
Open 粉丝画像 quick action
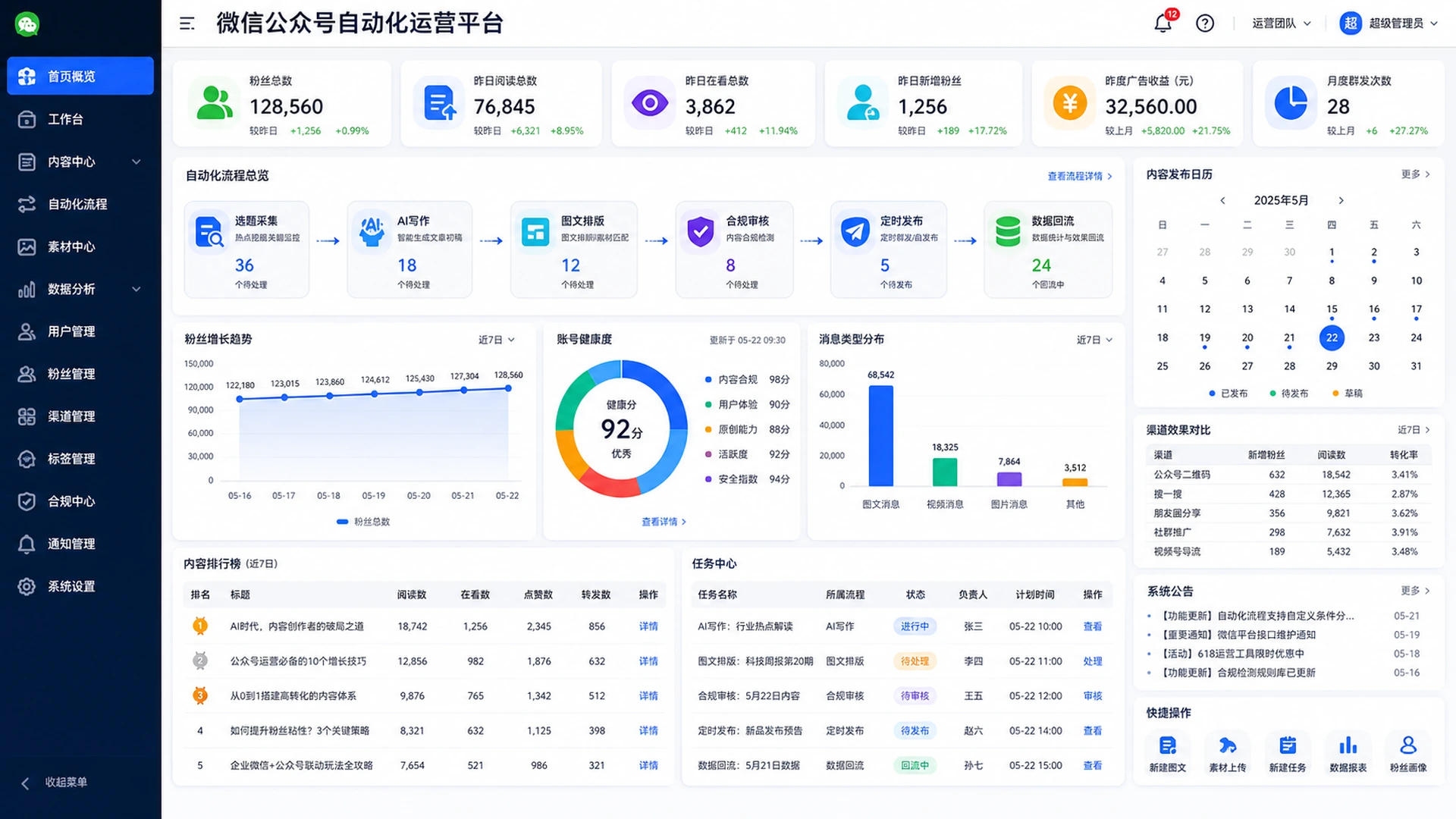pos(1408,753)
